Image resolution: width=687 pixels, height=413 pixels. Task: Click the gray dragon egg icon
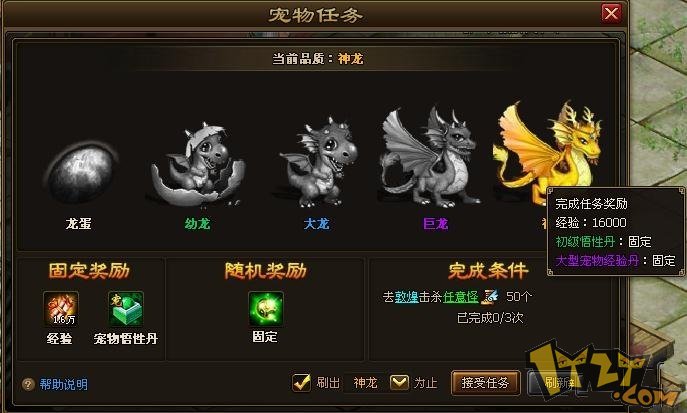pyautogui.click(x=81, y=172)
